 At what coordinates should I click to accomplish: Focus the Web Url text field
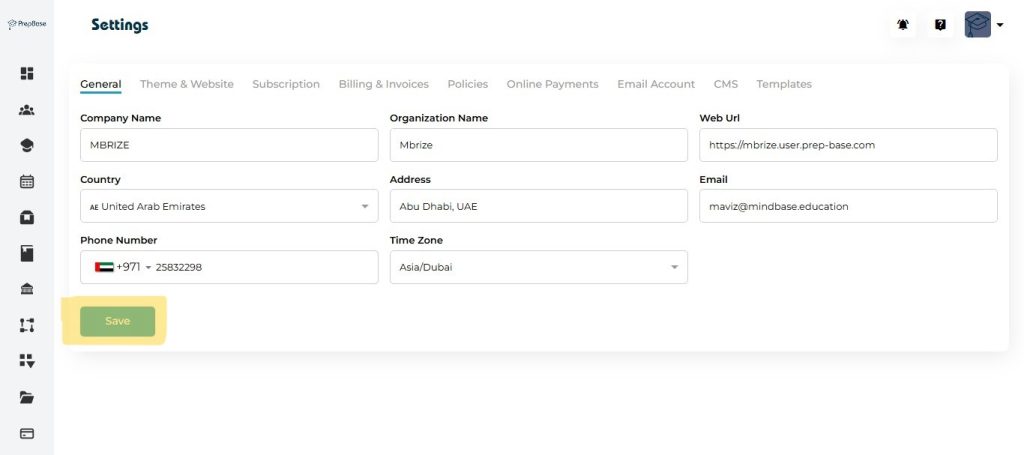point(848,145)
